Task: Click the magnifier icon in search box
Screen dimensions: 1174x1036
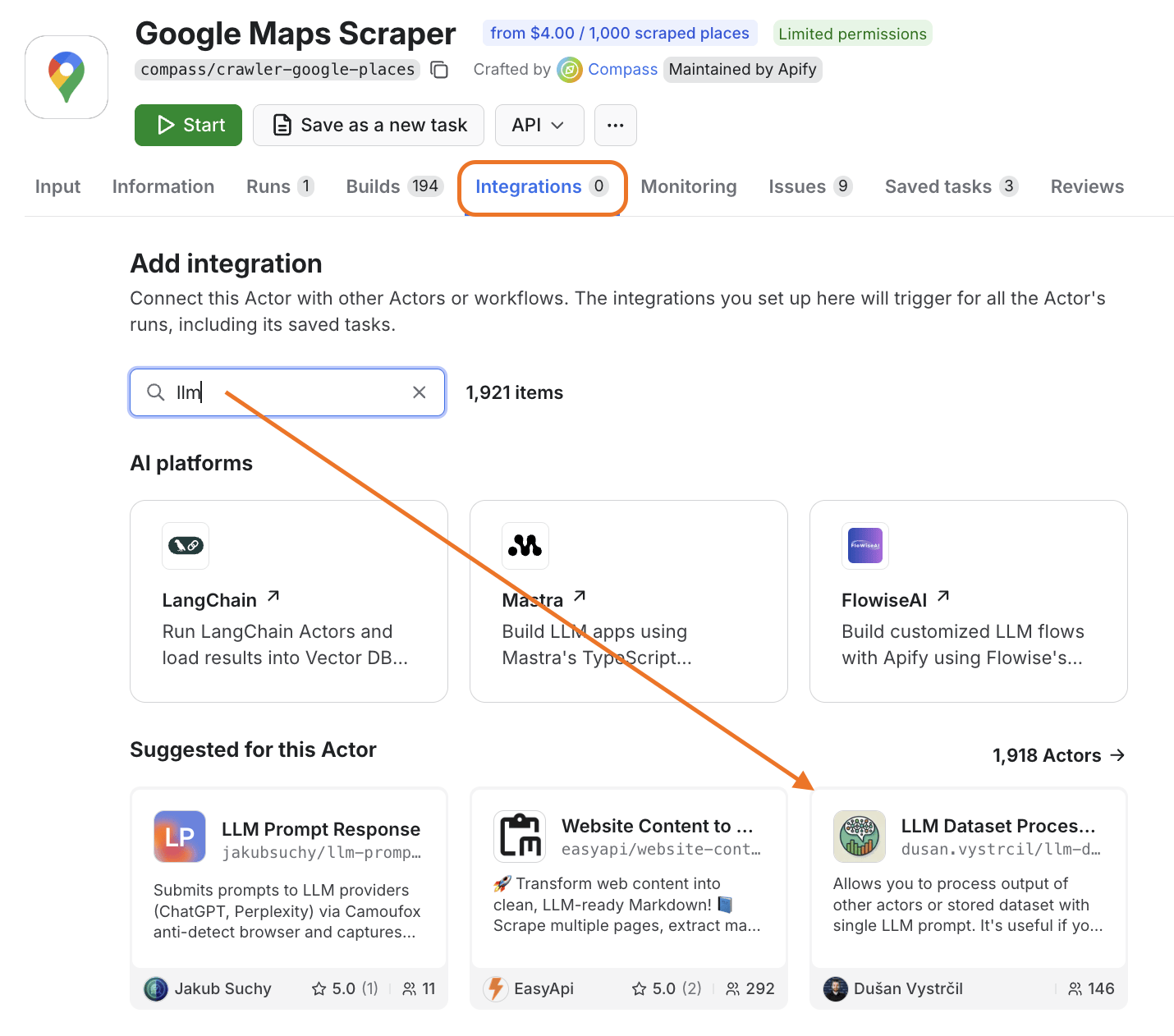Action: tap(155, 392)
